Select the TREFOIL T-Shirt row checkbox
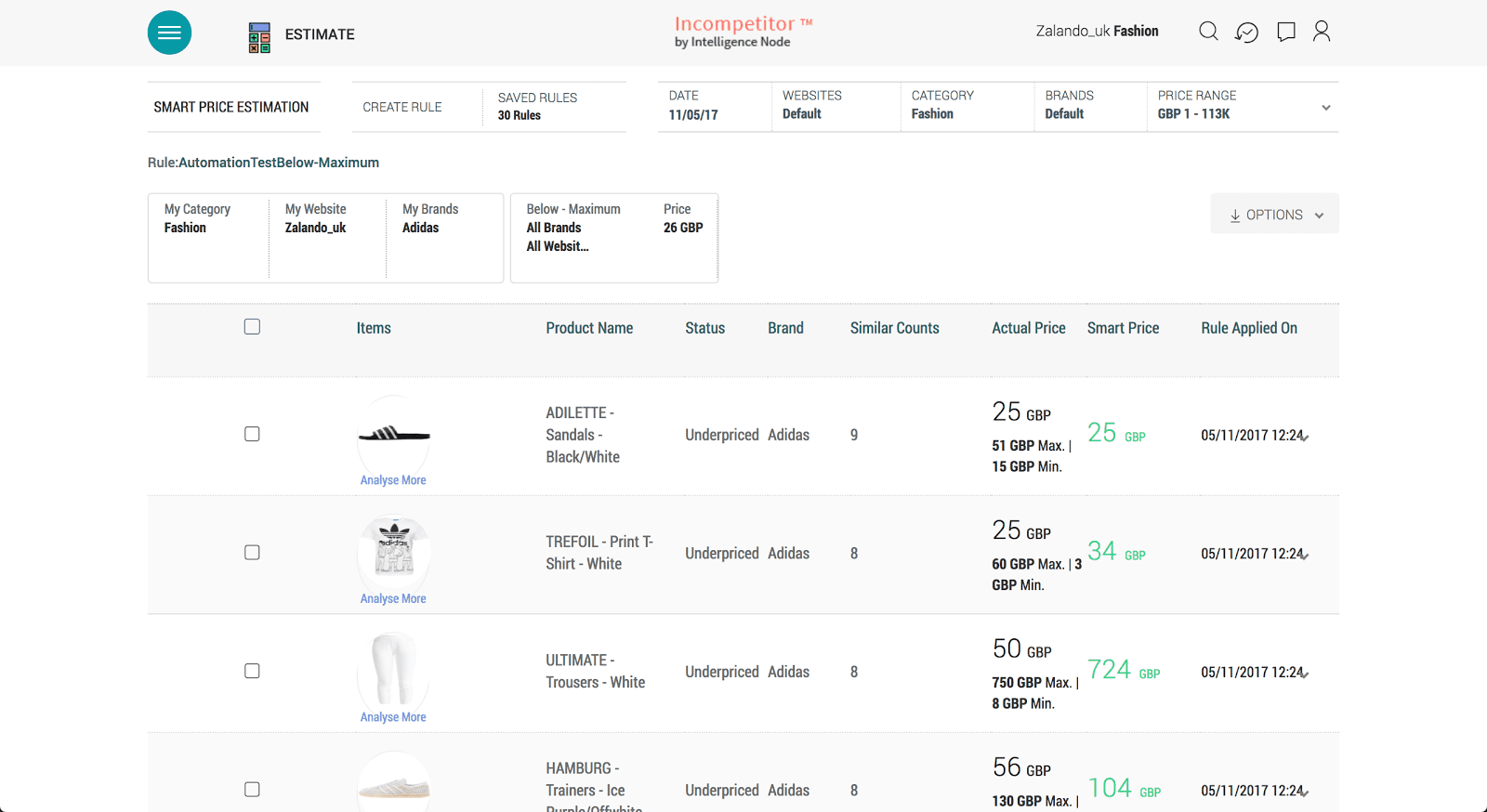 pyautogui.click(x=252, y=553)
